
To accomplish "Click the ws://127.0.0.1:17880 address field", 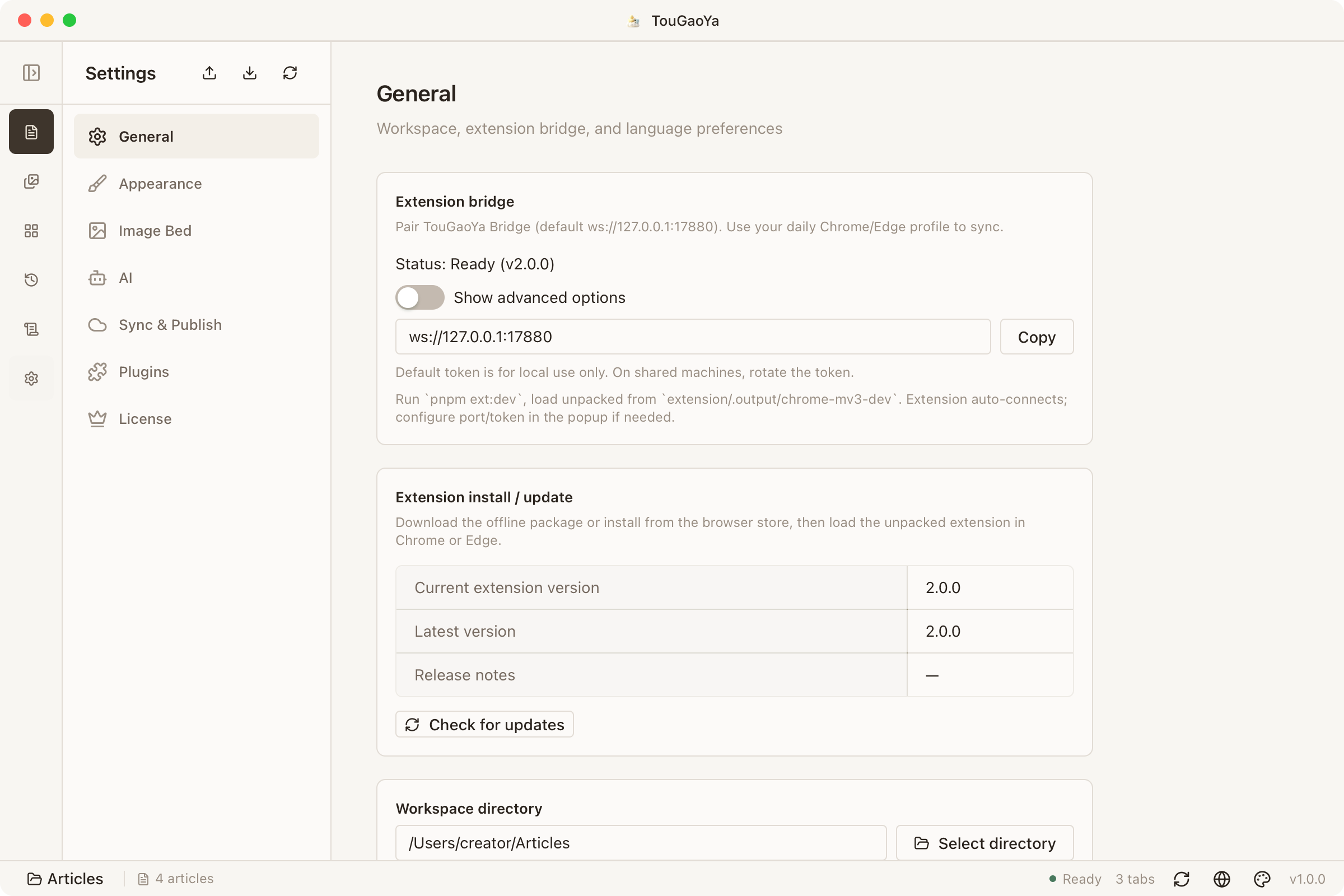I will point(693,337).
